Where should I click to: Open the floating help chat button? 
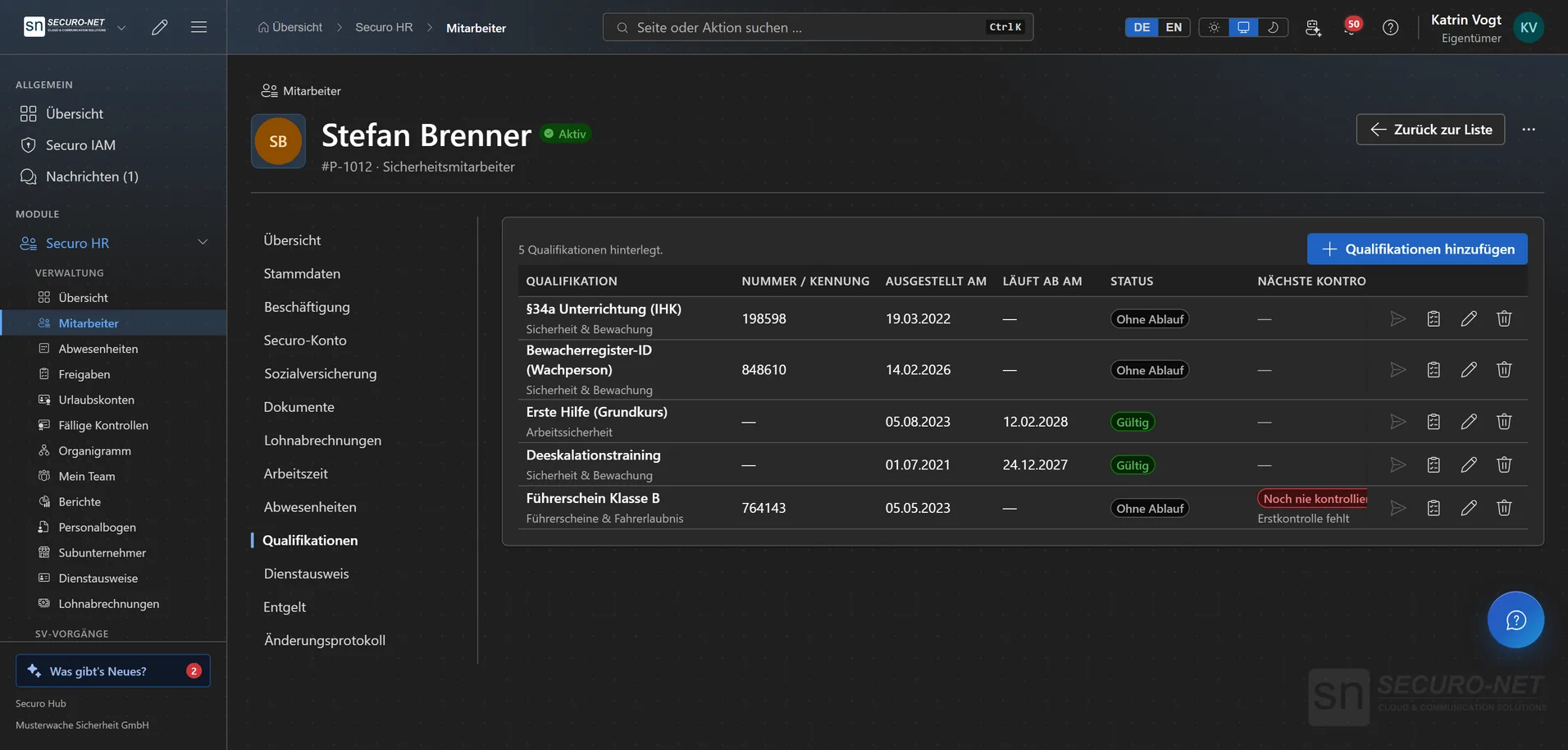(1516, 620)
